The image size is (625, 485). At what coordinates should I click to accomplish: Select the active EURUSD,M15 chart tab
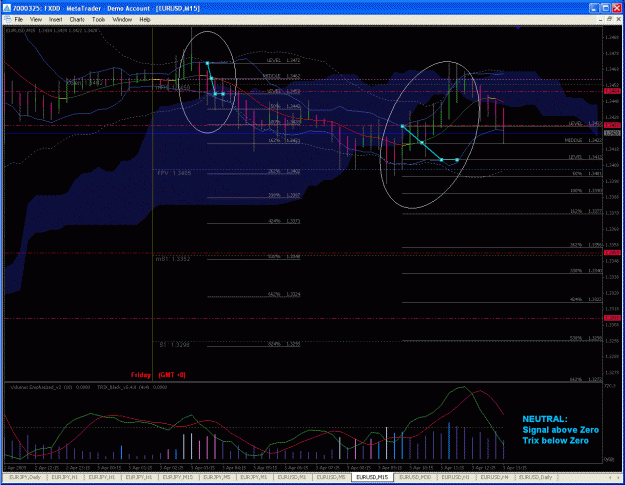[372, 477]
